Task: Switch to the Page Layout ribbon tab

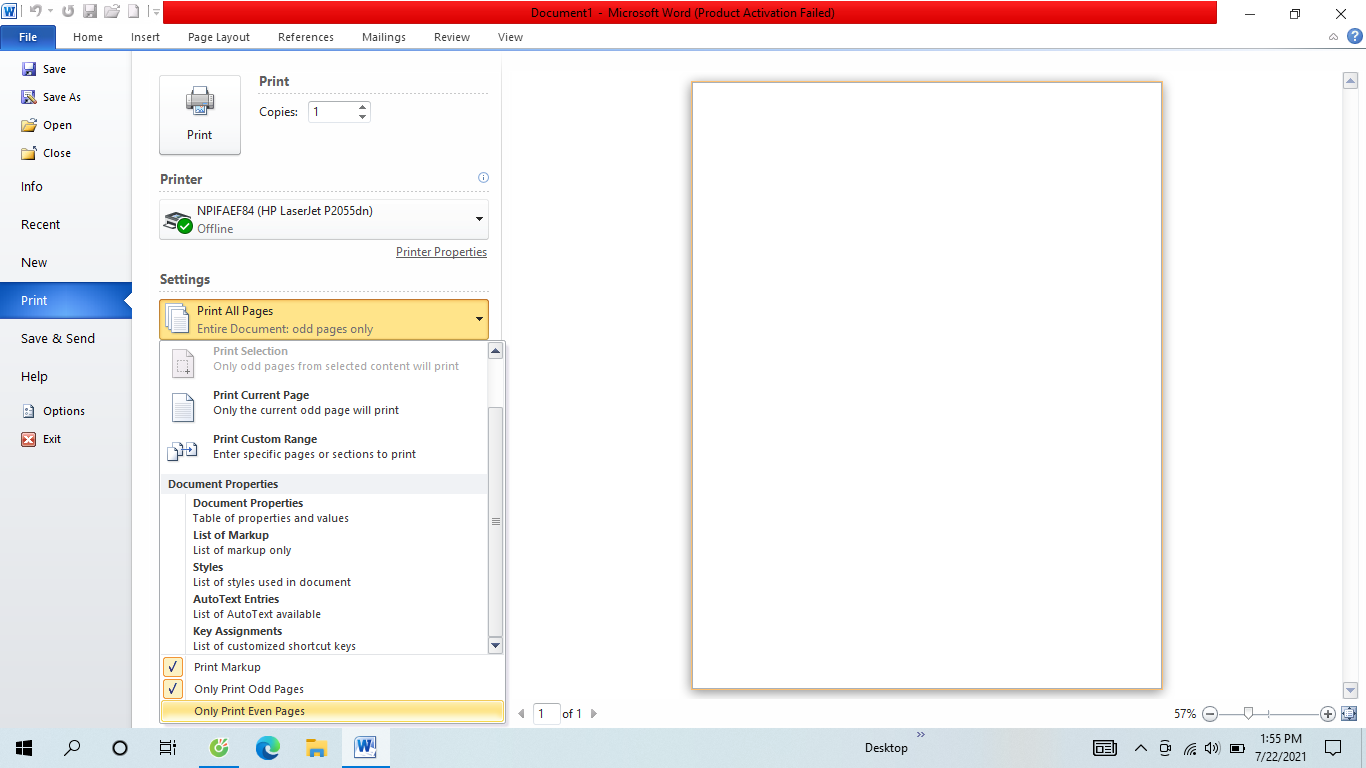Action: 219,37
